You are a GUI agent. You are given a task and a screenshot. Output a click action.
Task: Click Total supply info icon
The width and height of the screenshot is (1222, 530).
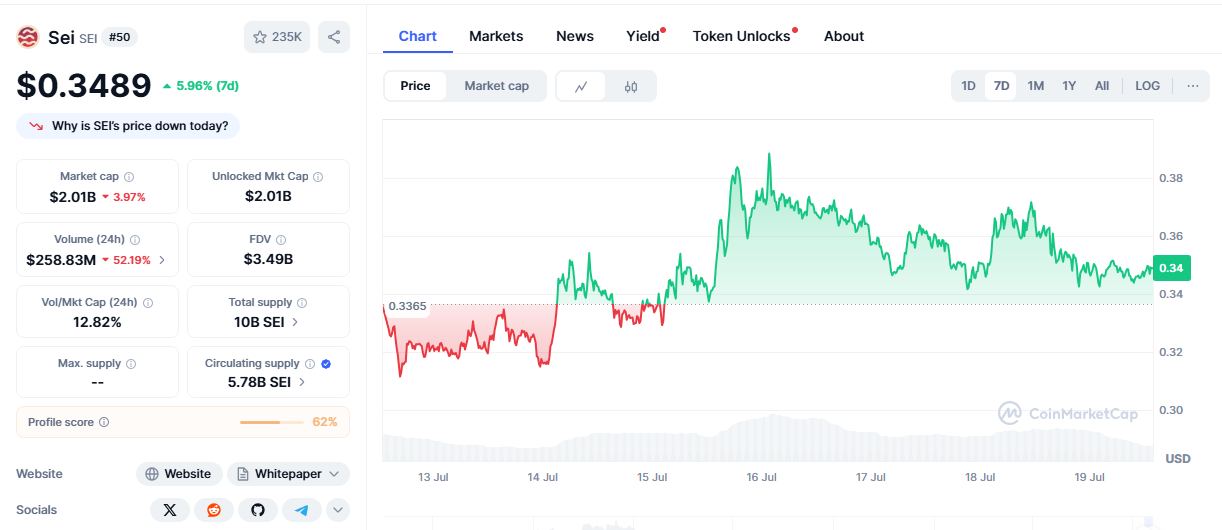point(302,303)
